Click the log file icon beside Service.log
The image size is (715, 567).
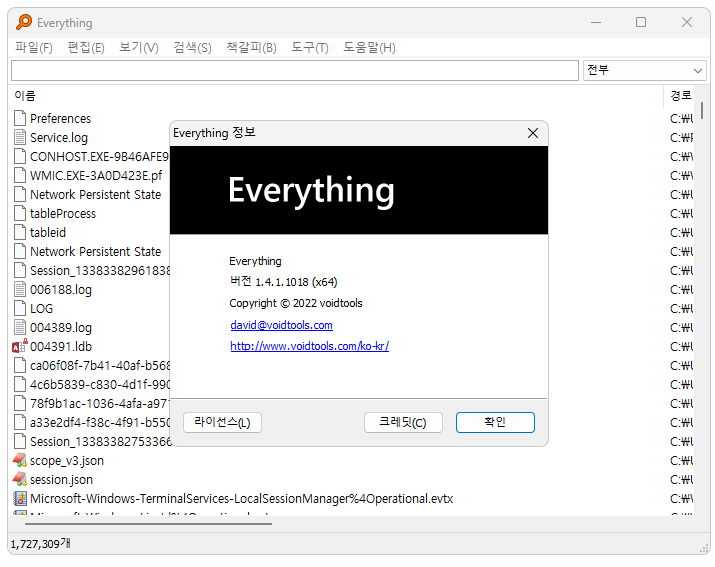pyautogui.click(x=20, y=137)
